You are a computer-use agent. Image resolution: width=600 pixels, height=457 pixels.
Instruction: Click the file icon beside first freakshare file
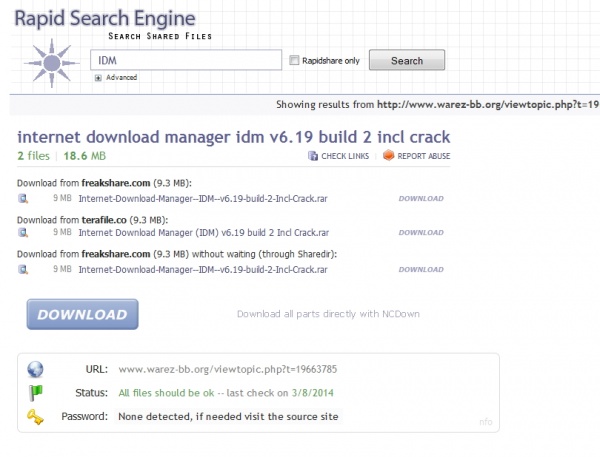tap(22, 198)
